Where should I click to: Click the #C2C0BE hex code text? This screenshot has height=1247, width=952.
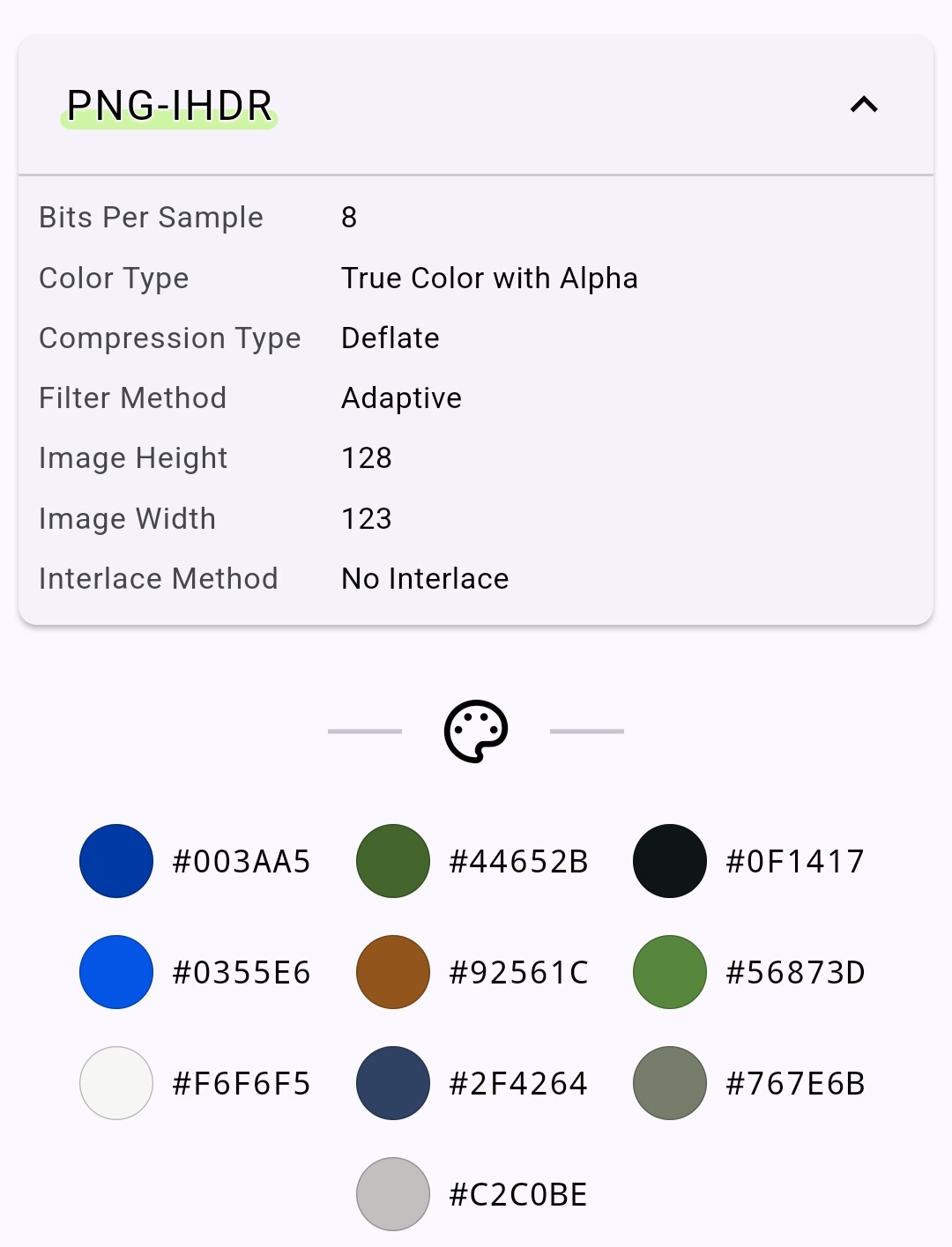(518, 1195)
